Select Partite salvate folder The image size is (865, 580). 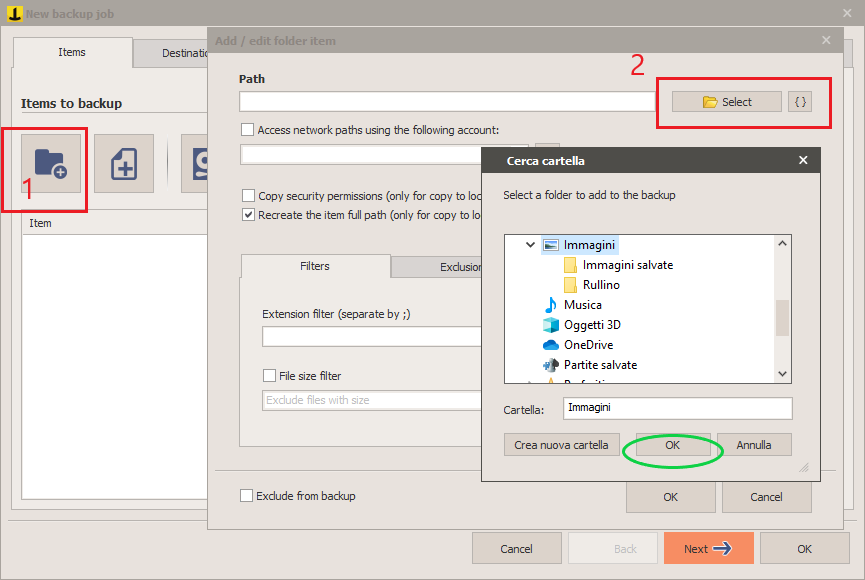(600, 365)
